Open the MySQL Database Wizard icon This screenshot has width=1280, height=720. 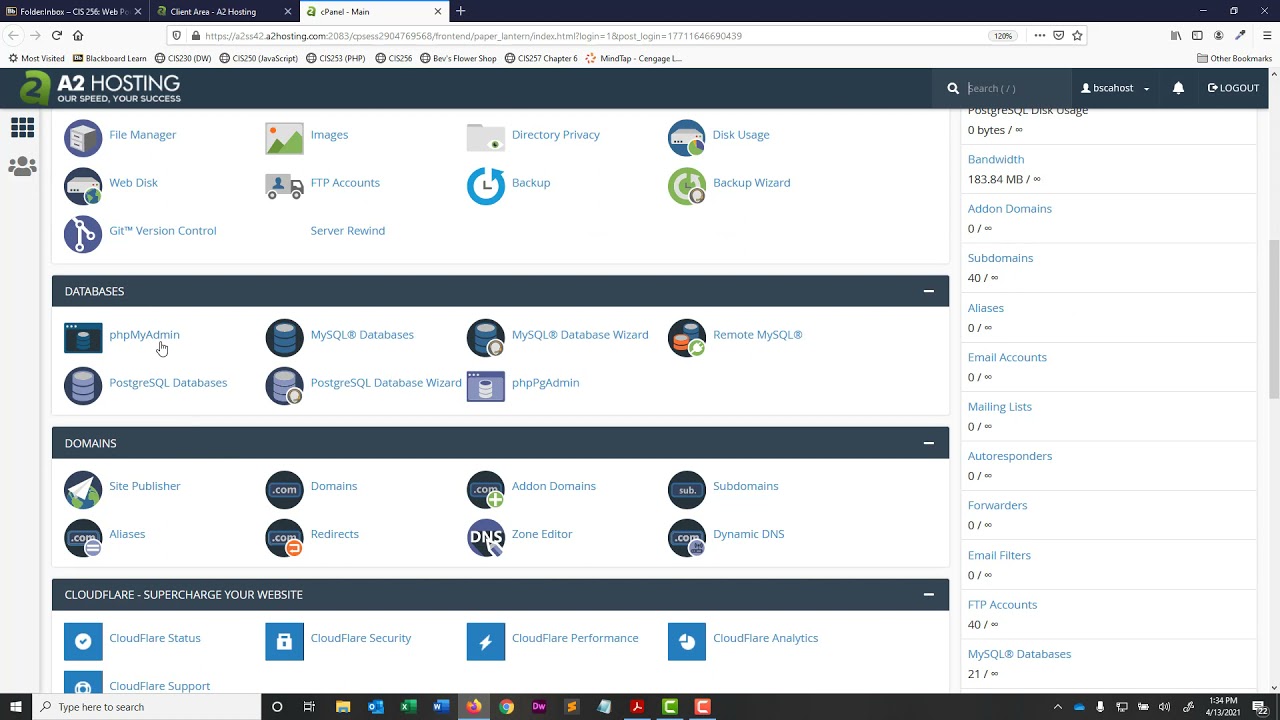pos(486,338)
